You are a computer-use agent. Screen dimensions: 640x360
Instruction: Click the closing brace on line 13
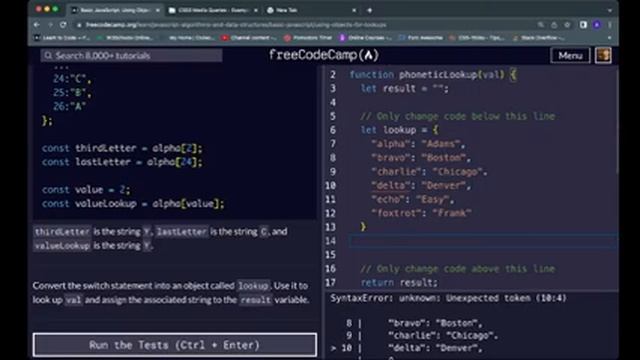363,227
